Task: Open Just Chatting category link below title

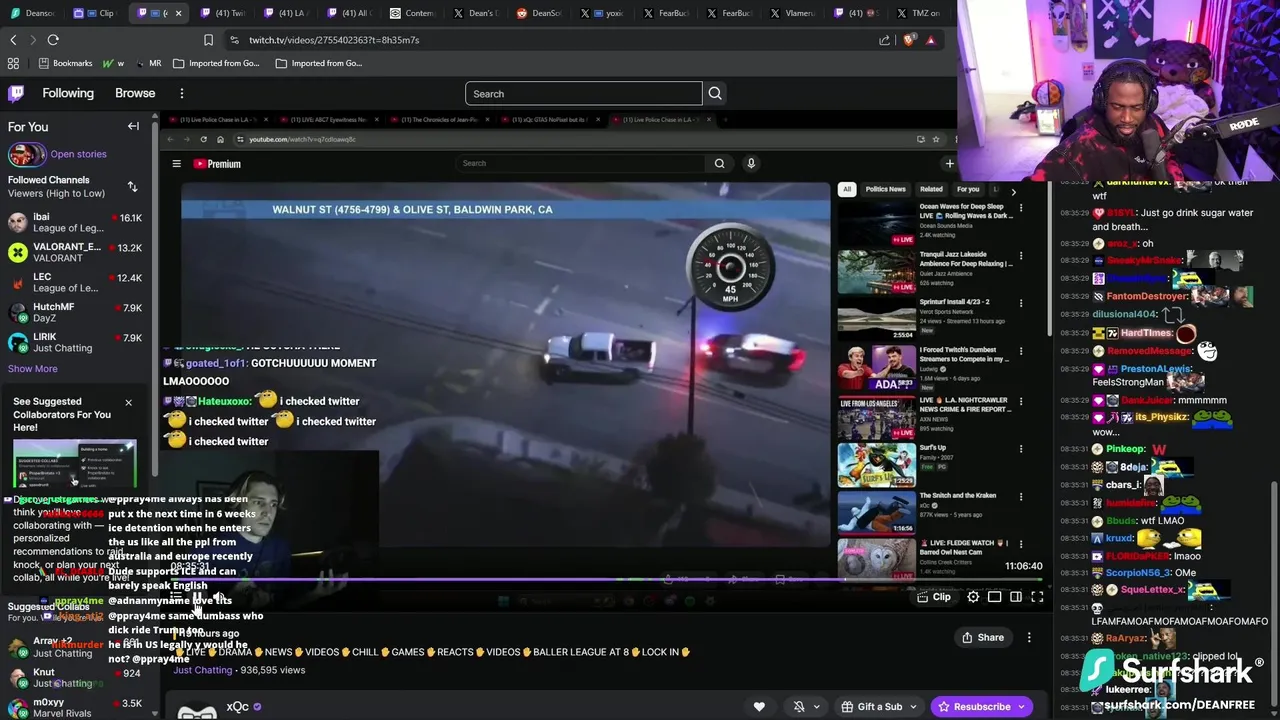Action: (202, 670)
